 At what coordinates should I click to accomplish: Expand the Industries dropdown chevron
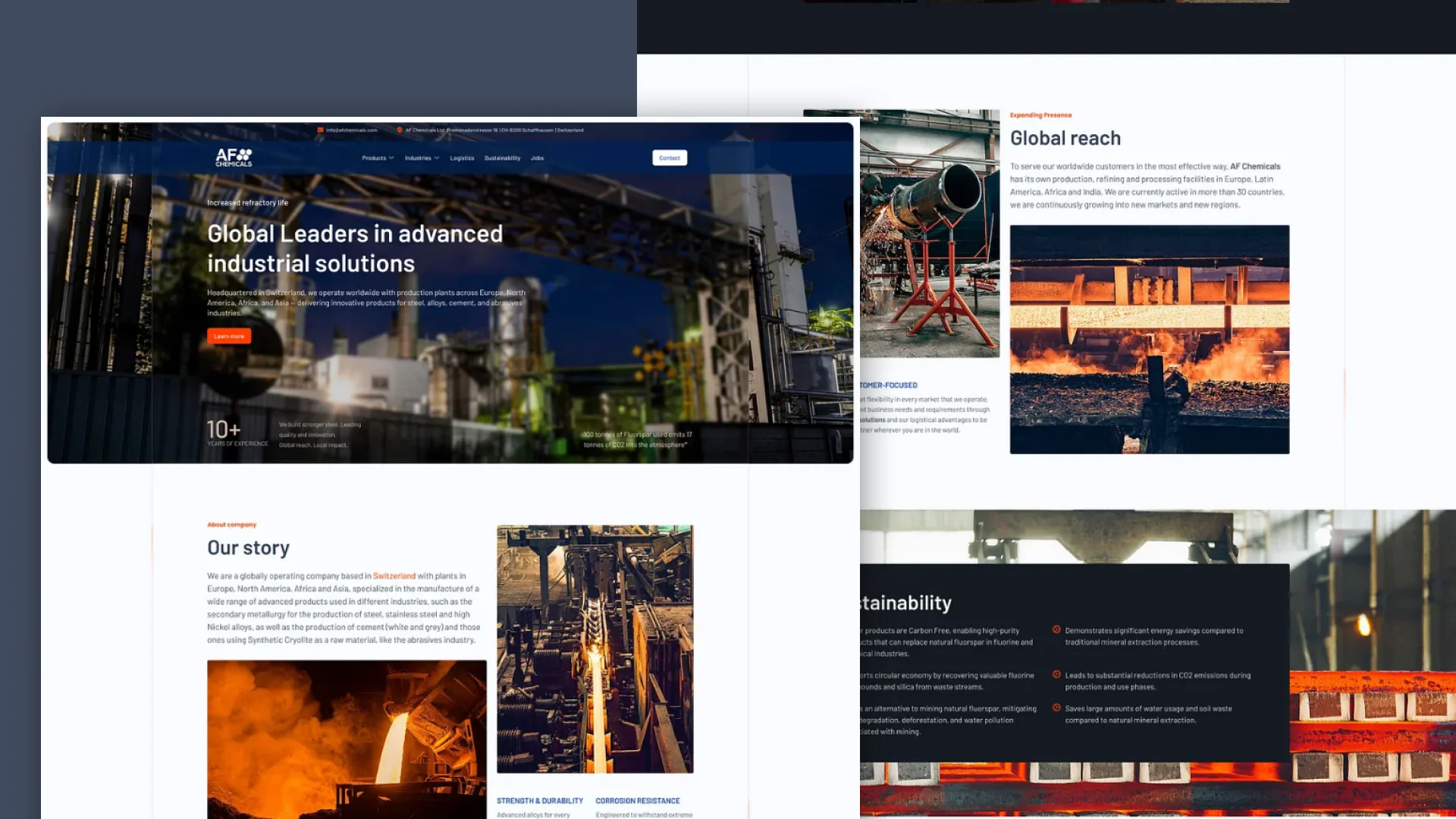pos(437,158)
